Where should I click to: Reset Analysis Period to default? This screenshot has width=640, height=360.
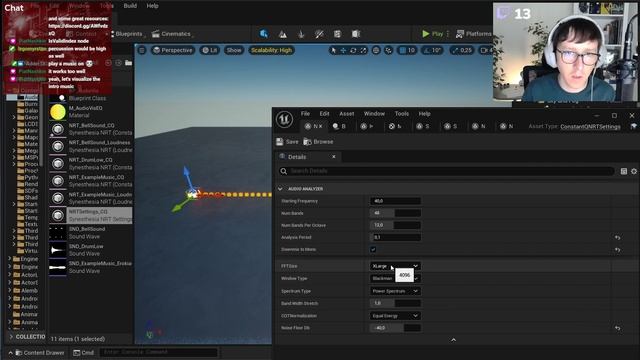[x=618, y=237]
